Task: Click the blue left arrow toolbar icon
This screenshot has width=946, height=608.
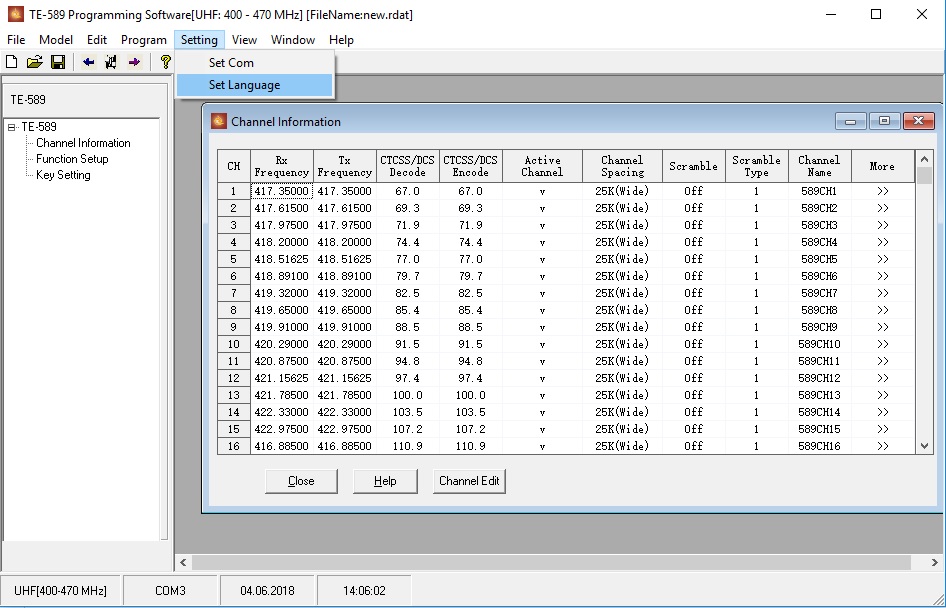Action: (x=89, y=62)
